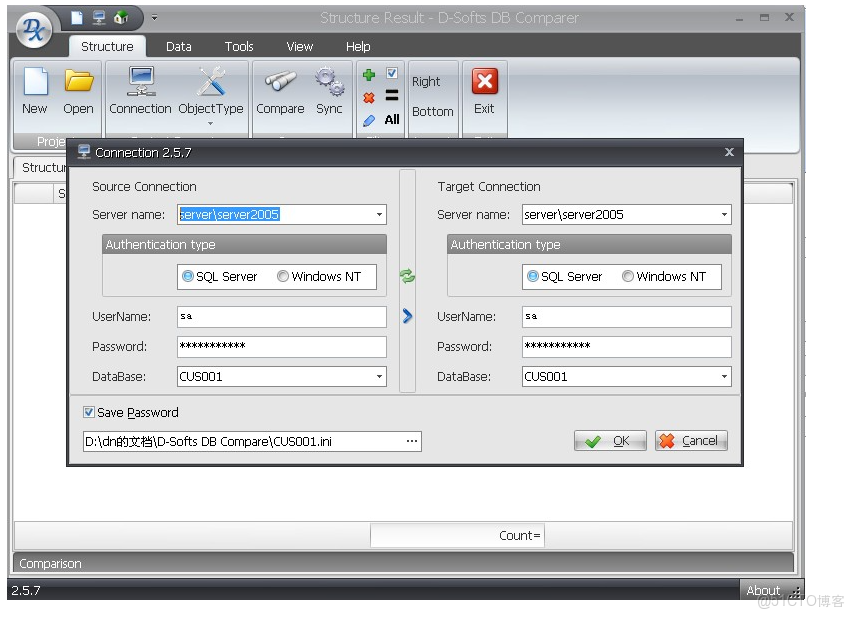855x618 pixels.
Task: Click the Bottom layout button
Action: (431, 111)
